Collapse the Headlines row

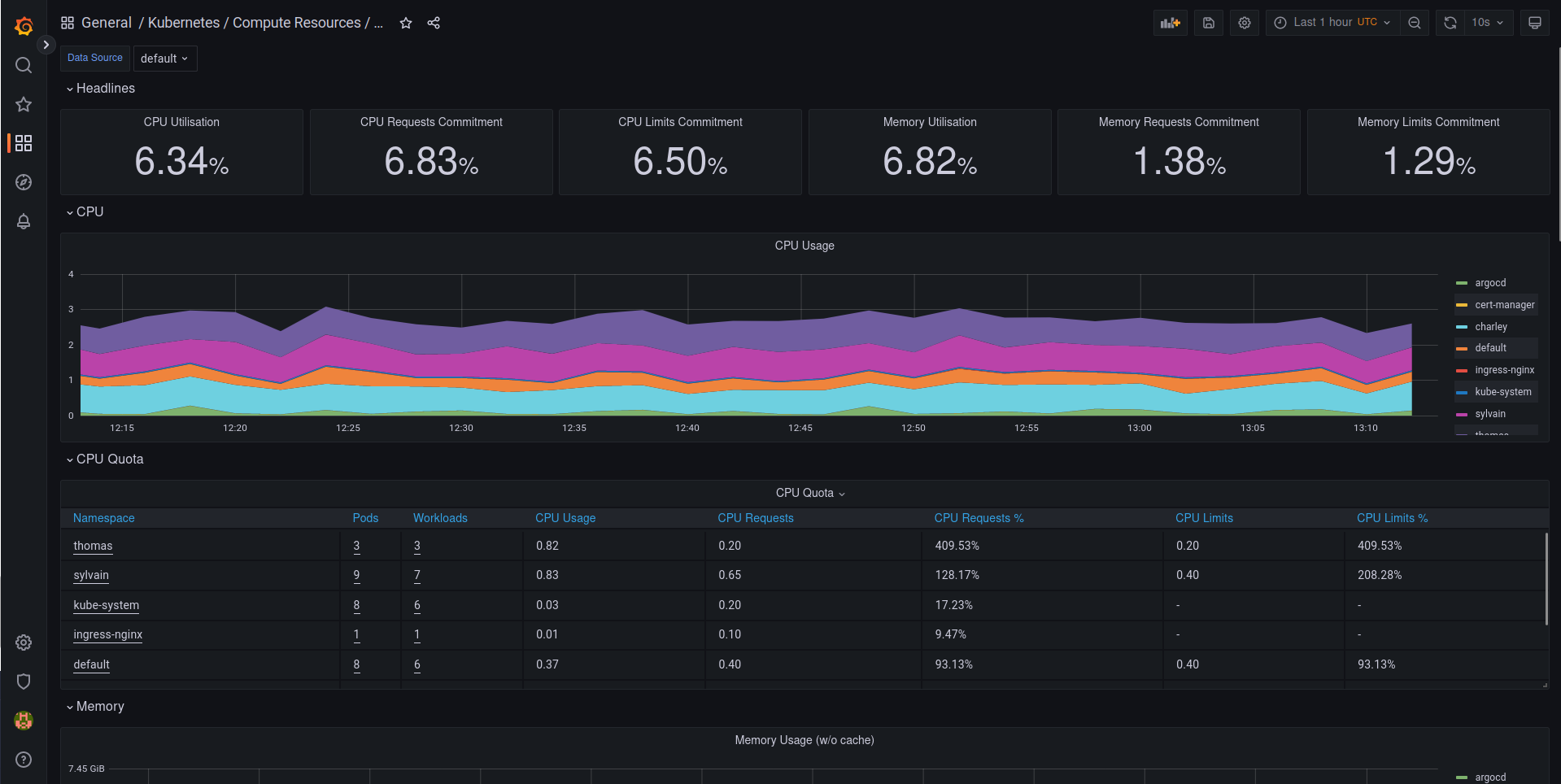click(101, 88)
